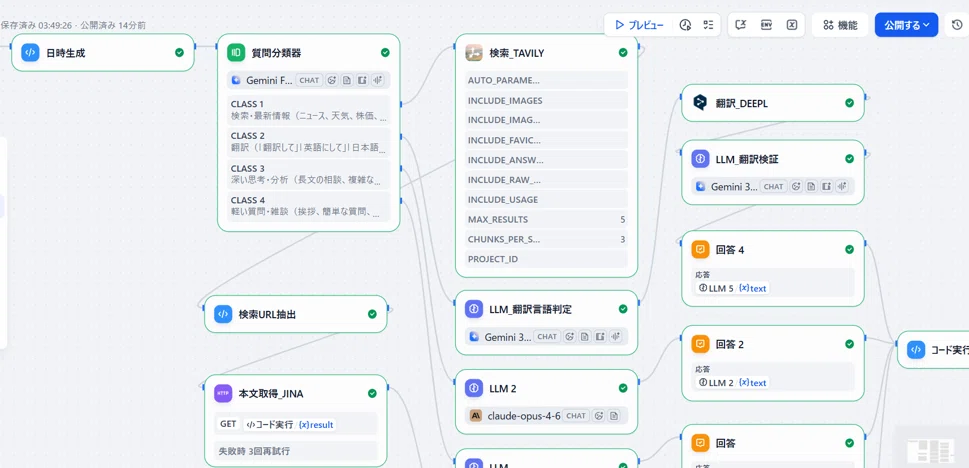Click the INCLUDE_FAVIC... parameter row

(546, 140)
